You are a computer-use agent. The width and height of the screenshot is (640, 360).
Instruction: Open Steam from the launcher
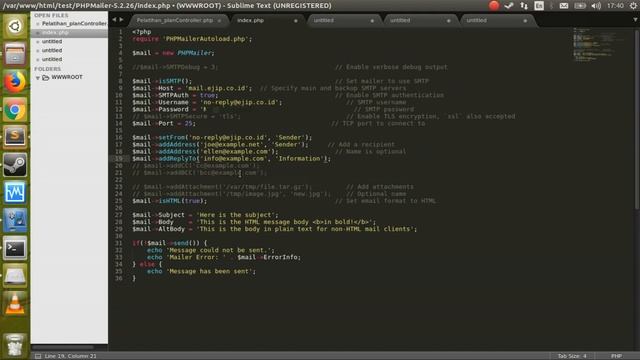(15, 164)
